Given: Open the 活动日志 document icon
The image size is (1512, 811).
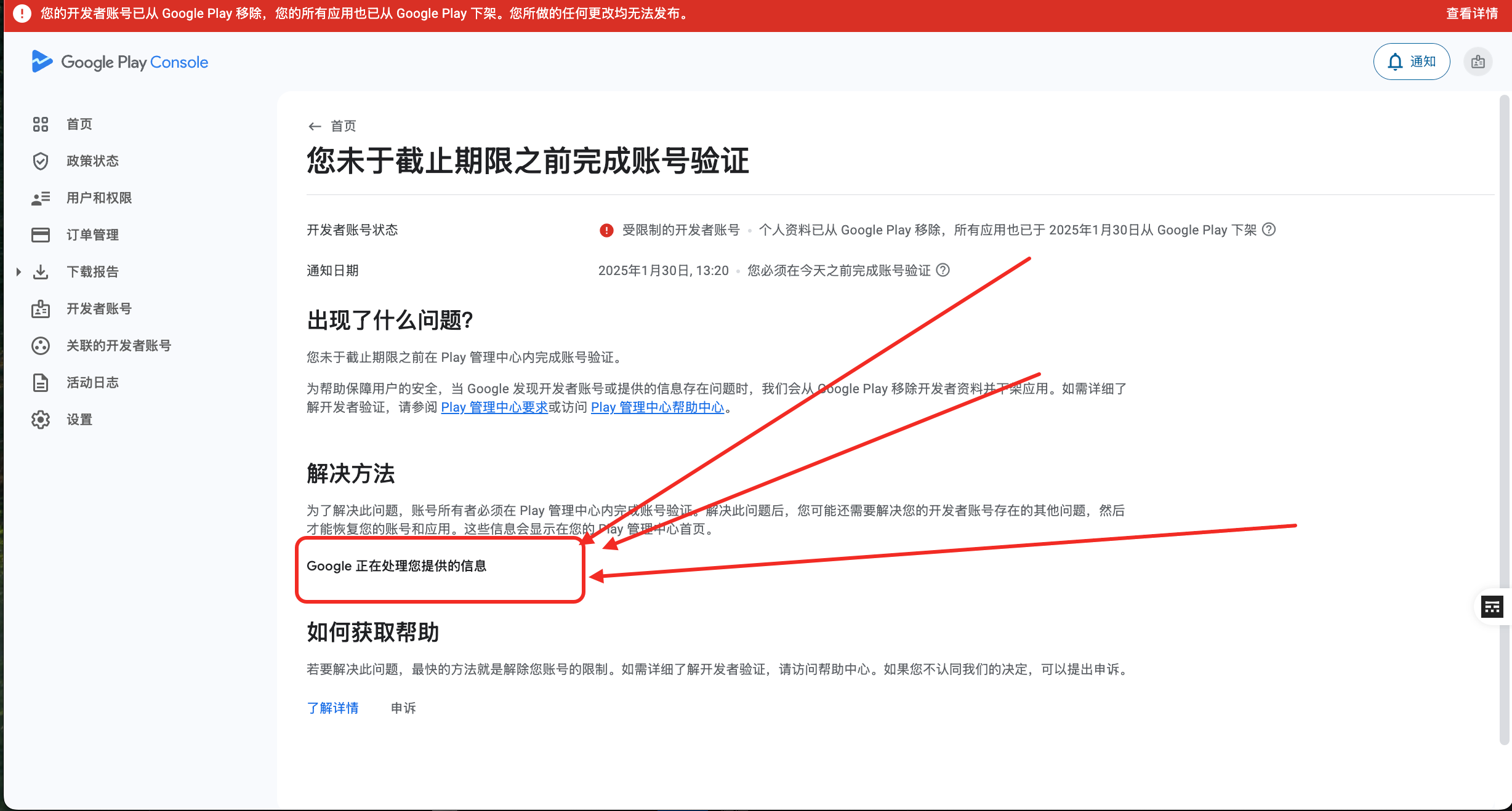Looking at the screenshot, I should pos(40,382).
